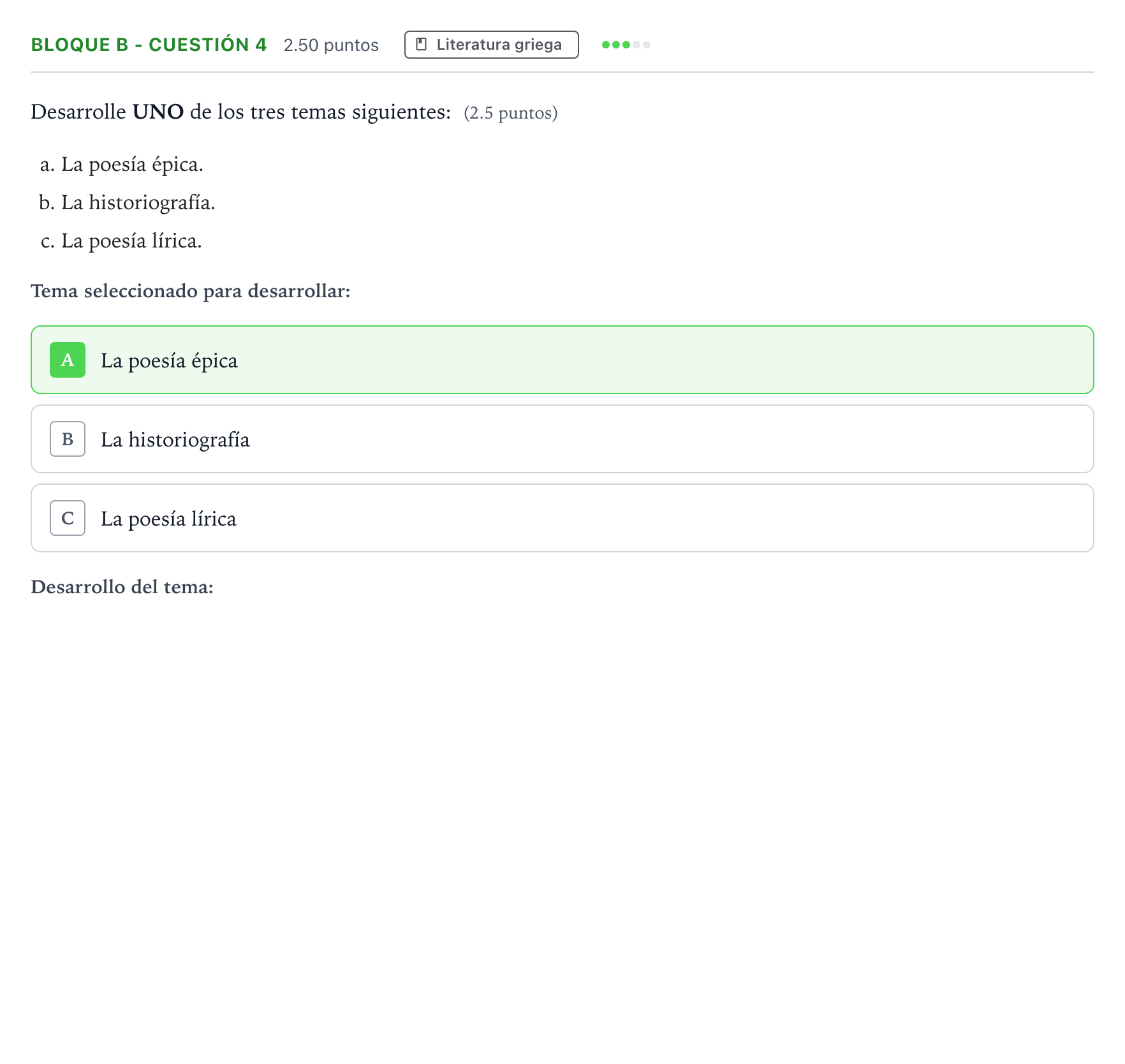
Task: Click list item b. La historiografía
Action: pyautogui.click(x=127, y=203)
